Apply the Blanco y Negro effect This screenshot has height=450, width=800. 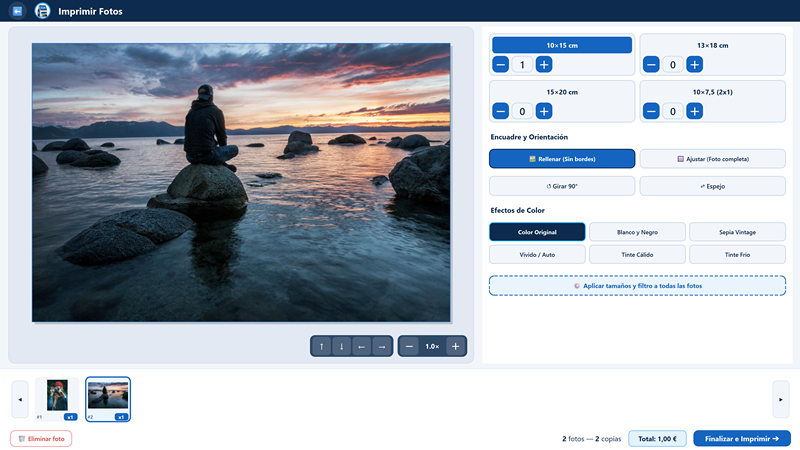[637, 232]
